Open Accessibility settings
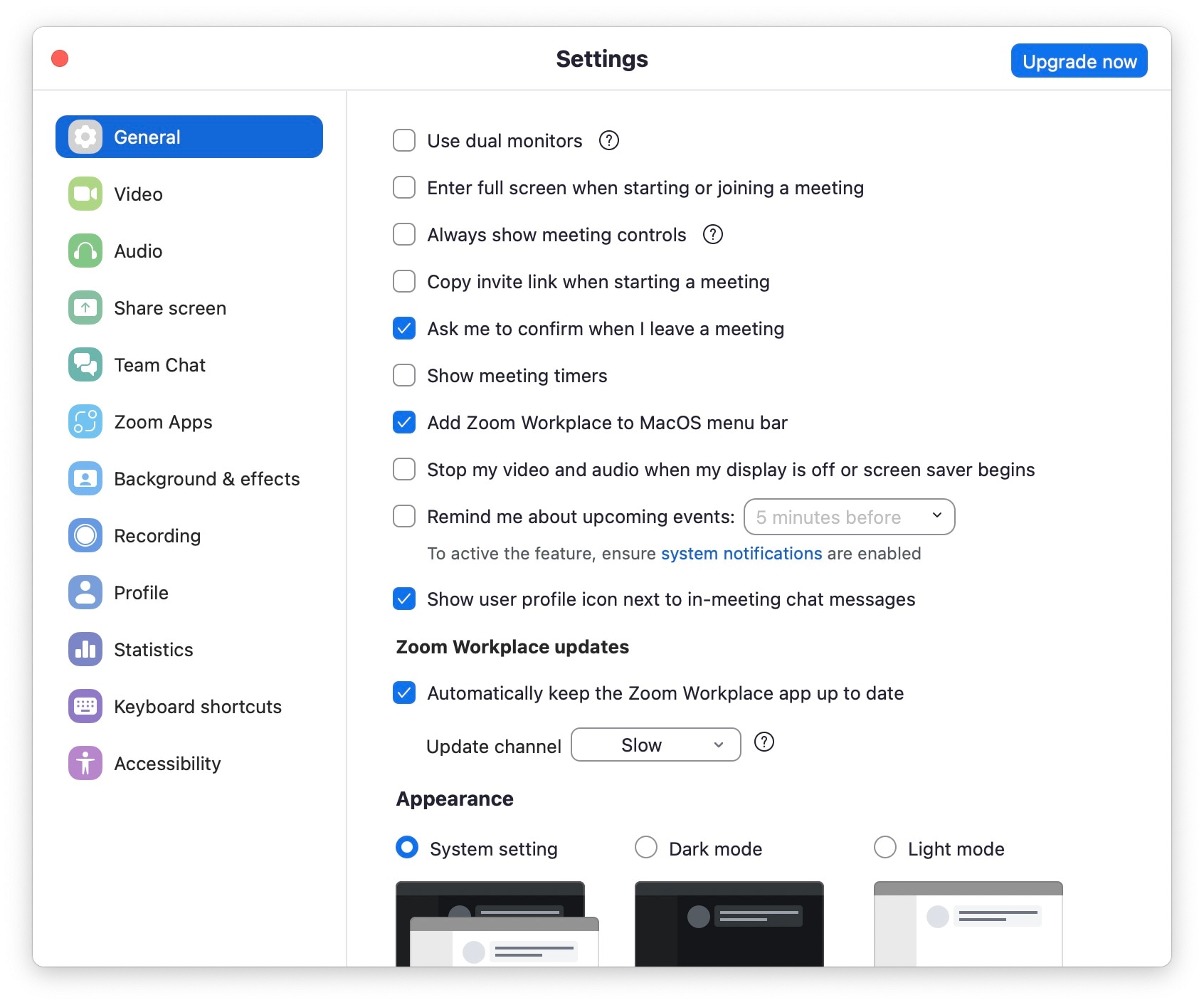The width and height of the screenshot is (1204, 1005). 189,763
